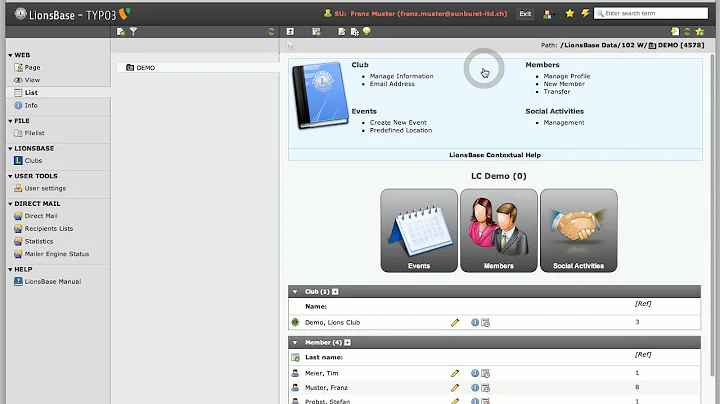This screenshot has width=720, height=404.
Task: Click the Create New Event link
Action: click(x=398, y=123)
